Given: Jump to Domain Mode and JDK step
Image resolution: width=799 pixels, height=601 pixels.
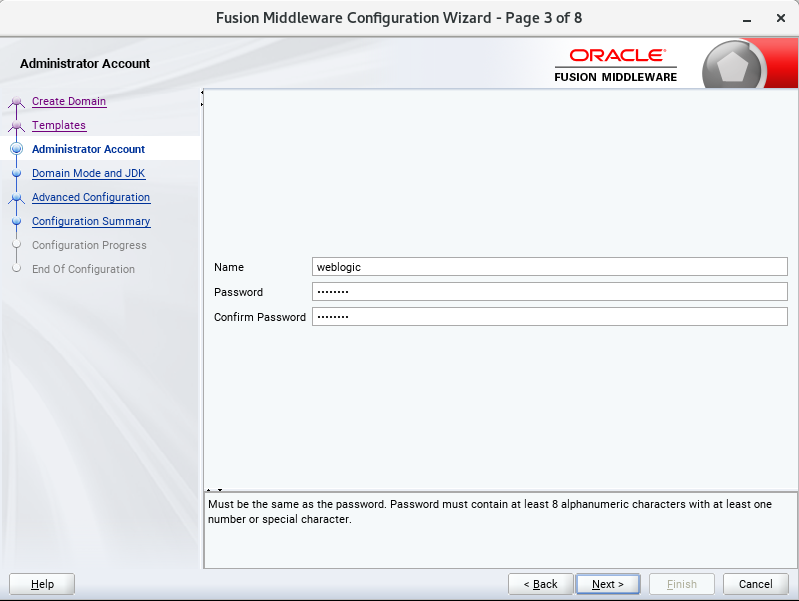Looking at the screenshot, I should tap(88, 173).
